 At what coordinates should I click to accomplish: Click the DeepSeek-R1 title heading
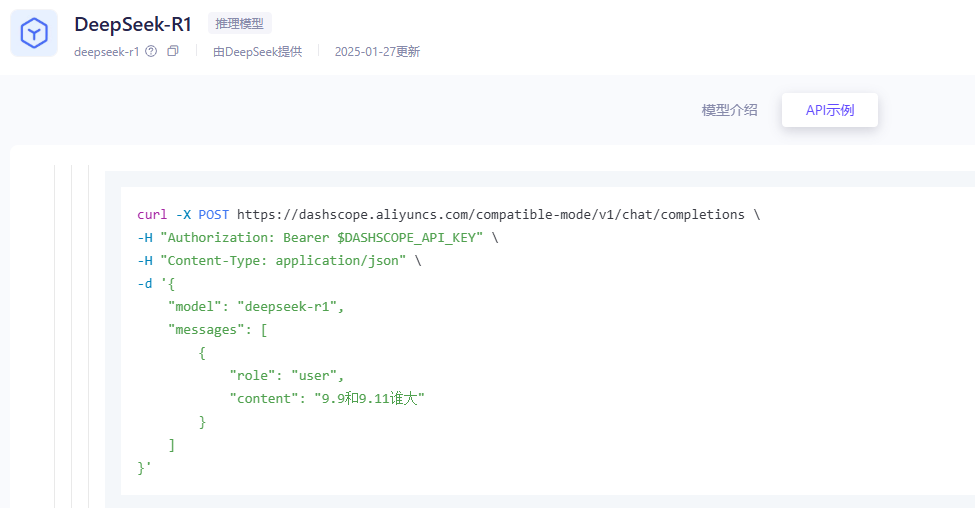(133, 24)
